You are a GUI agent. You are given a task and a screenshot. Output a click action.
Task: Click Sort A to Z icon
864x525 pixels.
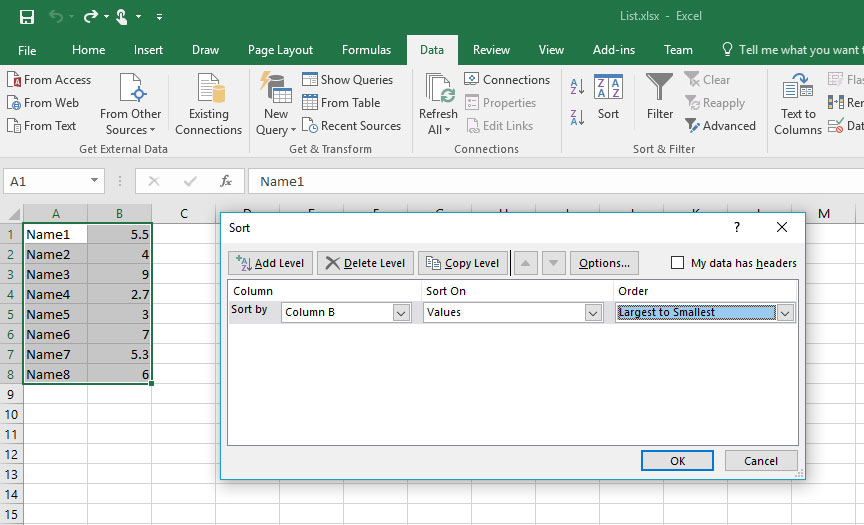pyautogui.click(x=578, y=88)
